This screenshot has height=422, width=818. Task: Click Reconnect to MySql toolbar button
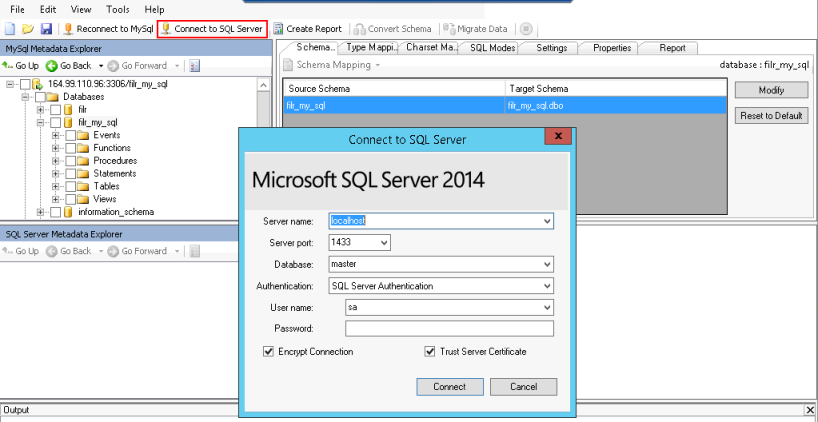point(109,29)
